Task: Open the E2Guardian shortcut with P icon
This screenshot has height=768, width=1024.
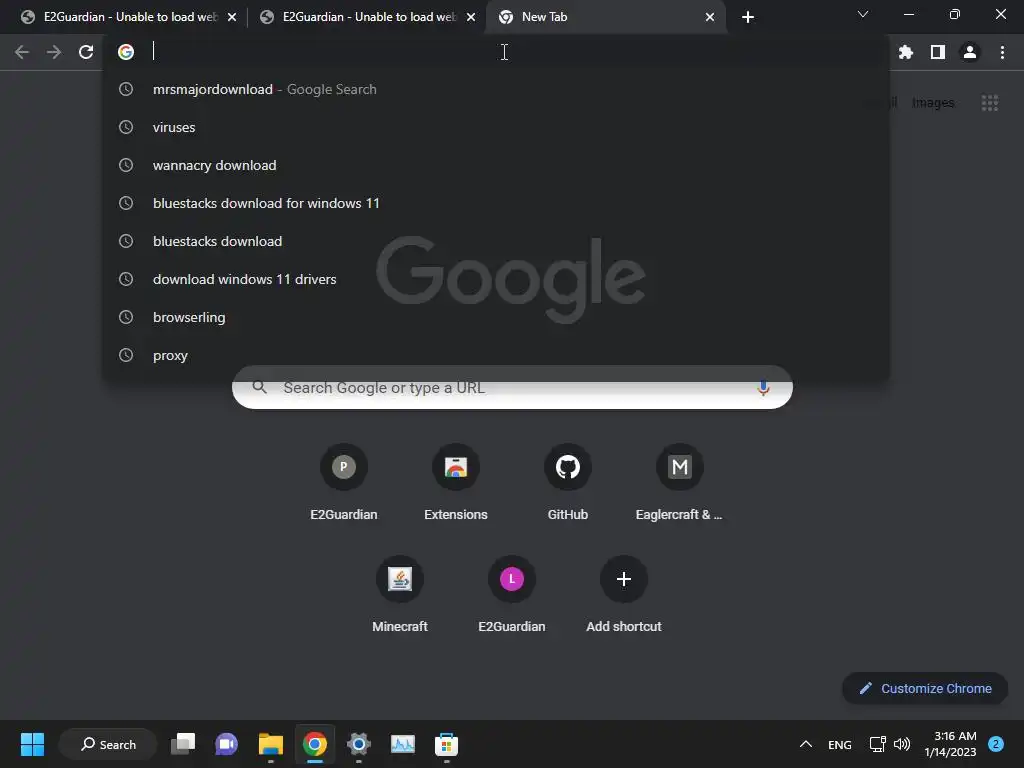Action: pyautogui.click(x=344, y=484)
